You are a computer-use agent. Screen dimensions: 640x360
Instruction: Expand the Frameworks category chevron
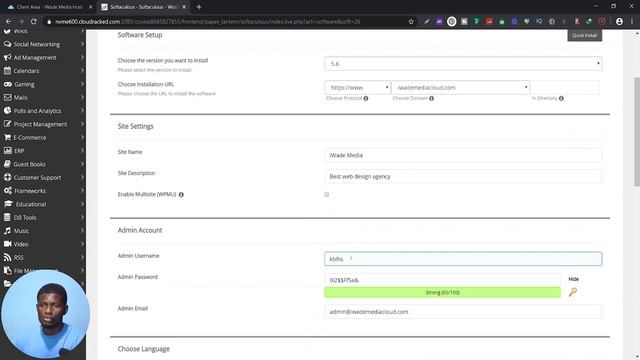click(82, 191)
